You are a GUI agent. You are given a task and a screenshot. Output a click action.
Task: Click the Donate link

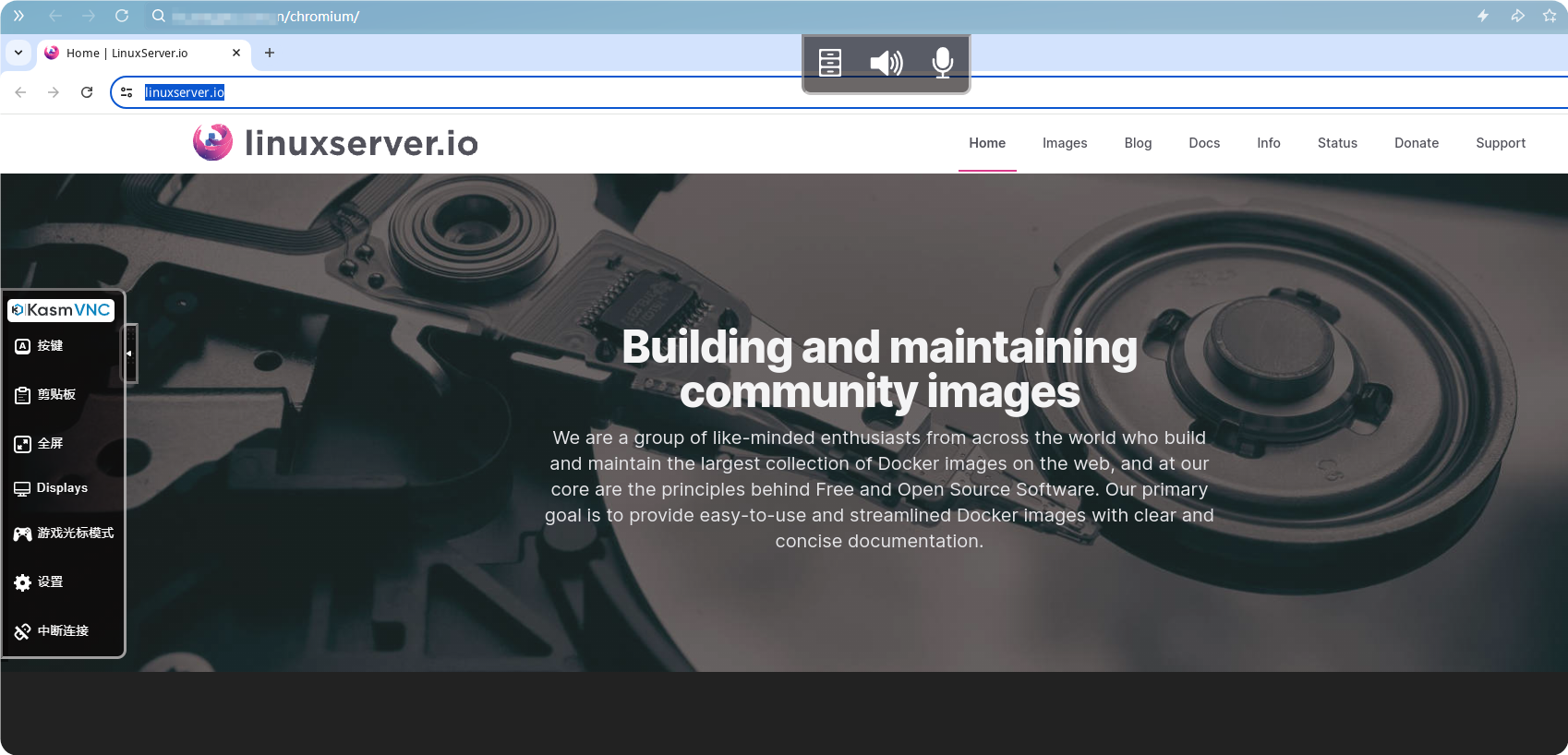point(1416,143)
